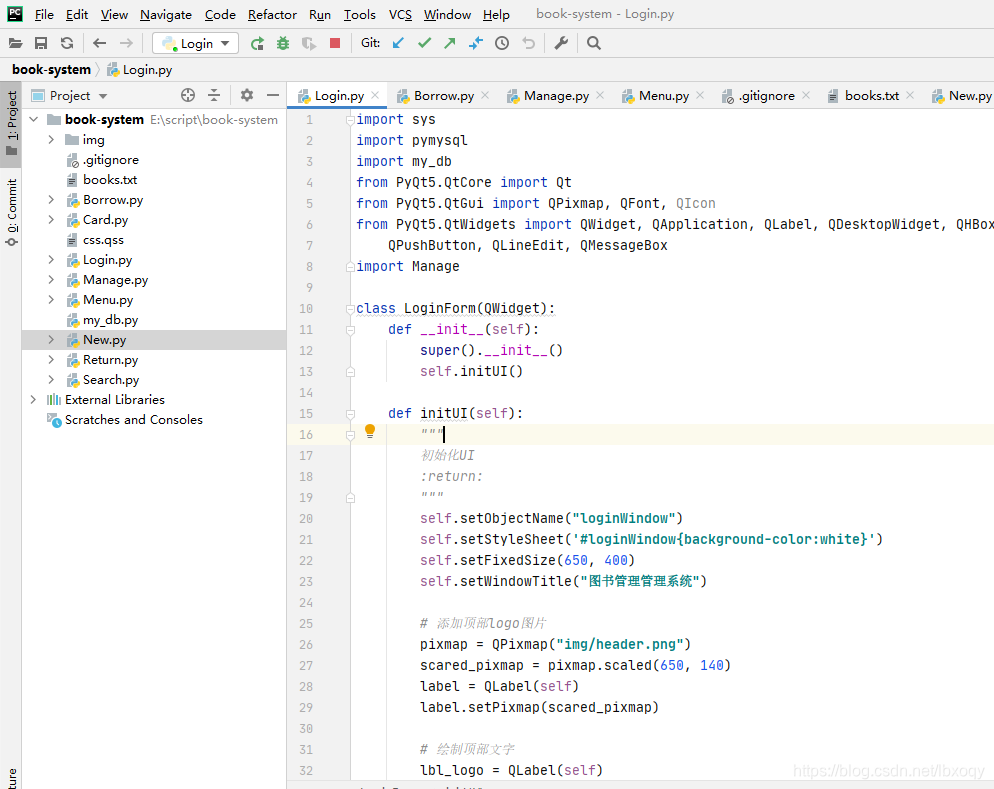Push commits with the Git arrow
The height and width of the screenshot is (789, 994).
pyautogui.click(x=449, y=43)
